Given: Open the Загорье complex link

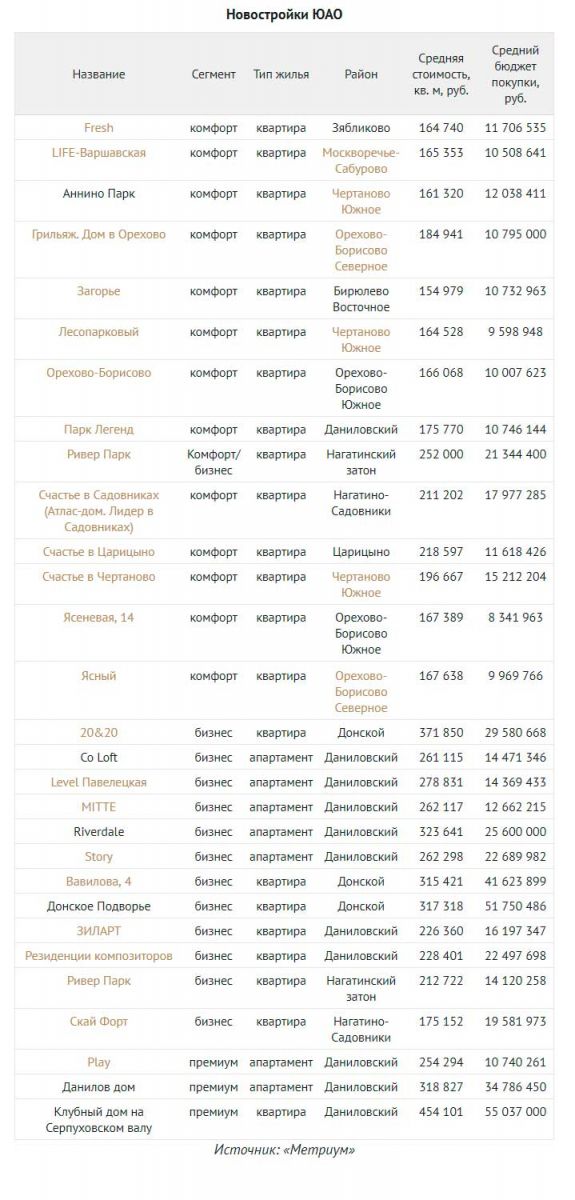Looking at the screenshot, I should click(x=98, y=291).
